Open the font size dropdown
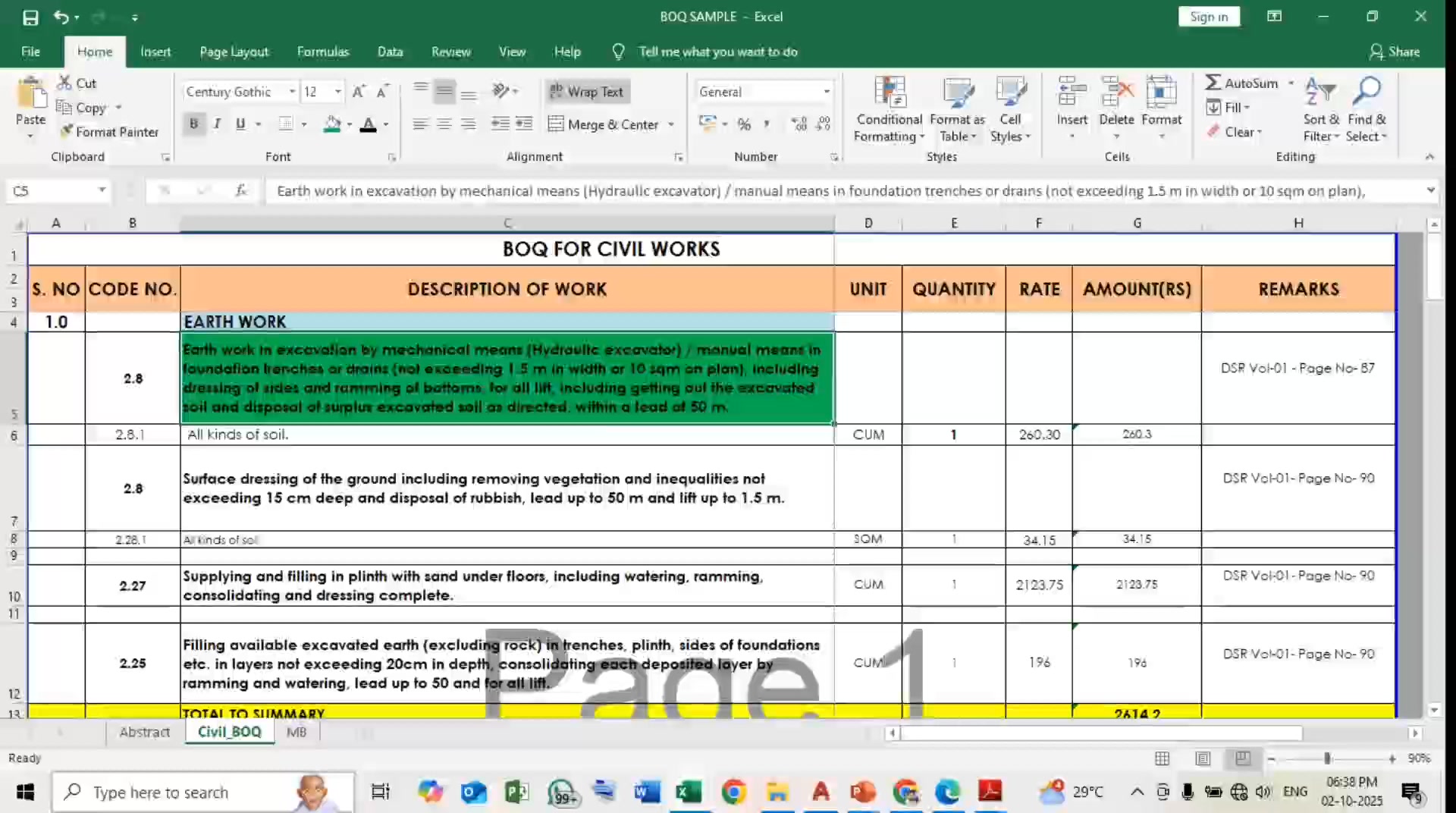The image size is (1456, 813). 338,91
